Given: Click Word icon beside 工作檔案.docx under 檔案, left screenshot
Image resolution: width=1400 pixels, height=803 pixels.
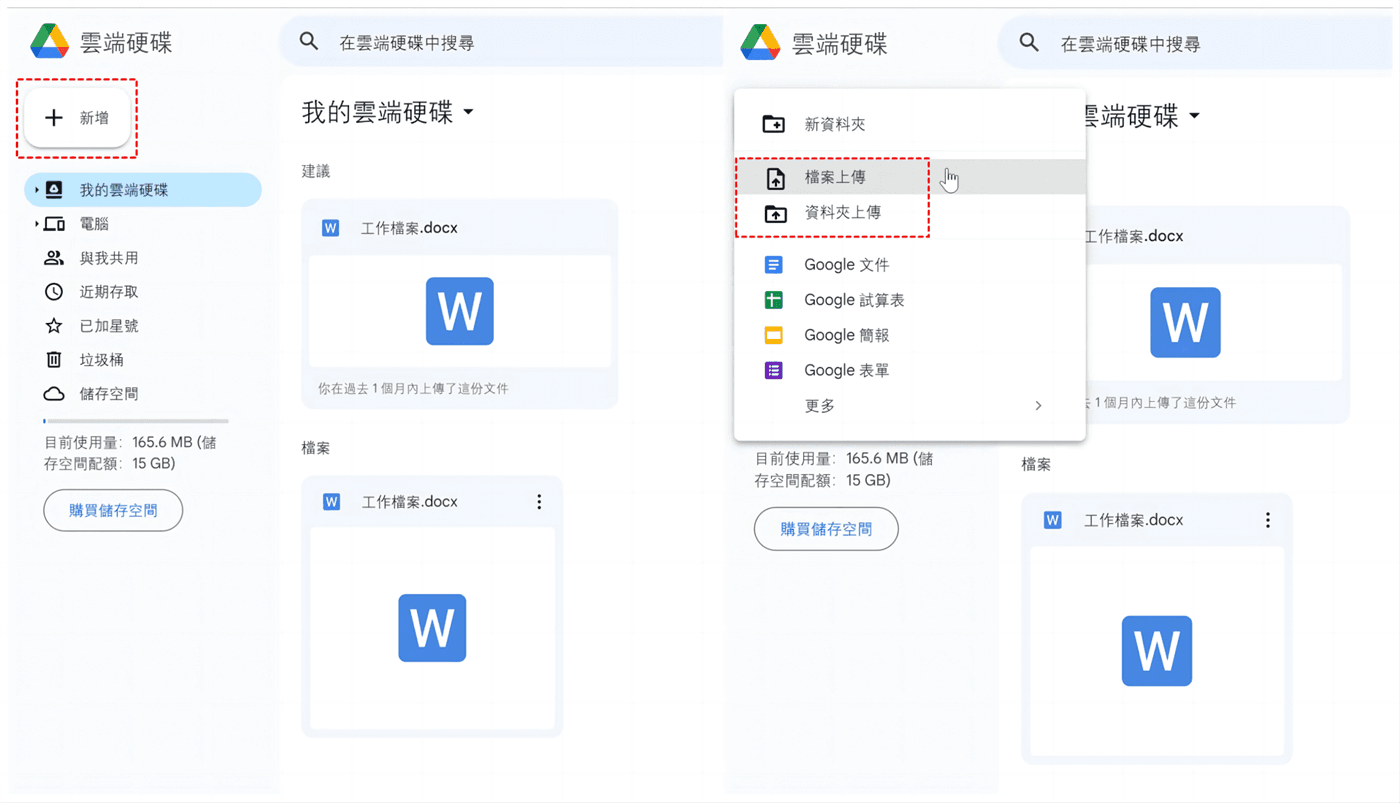Looking at the screenshot, I should click(x=331, y=502).
